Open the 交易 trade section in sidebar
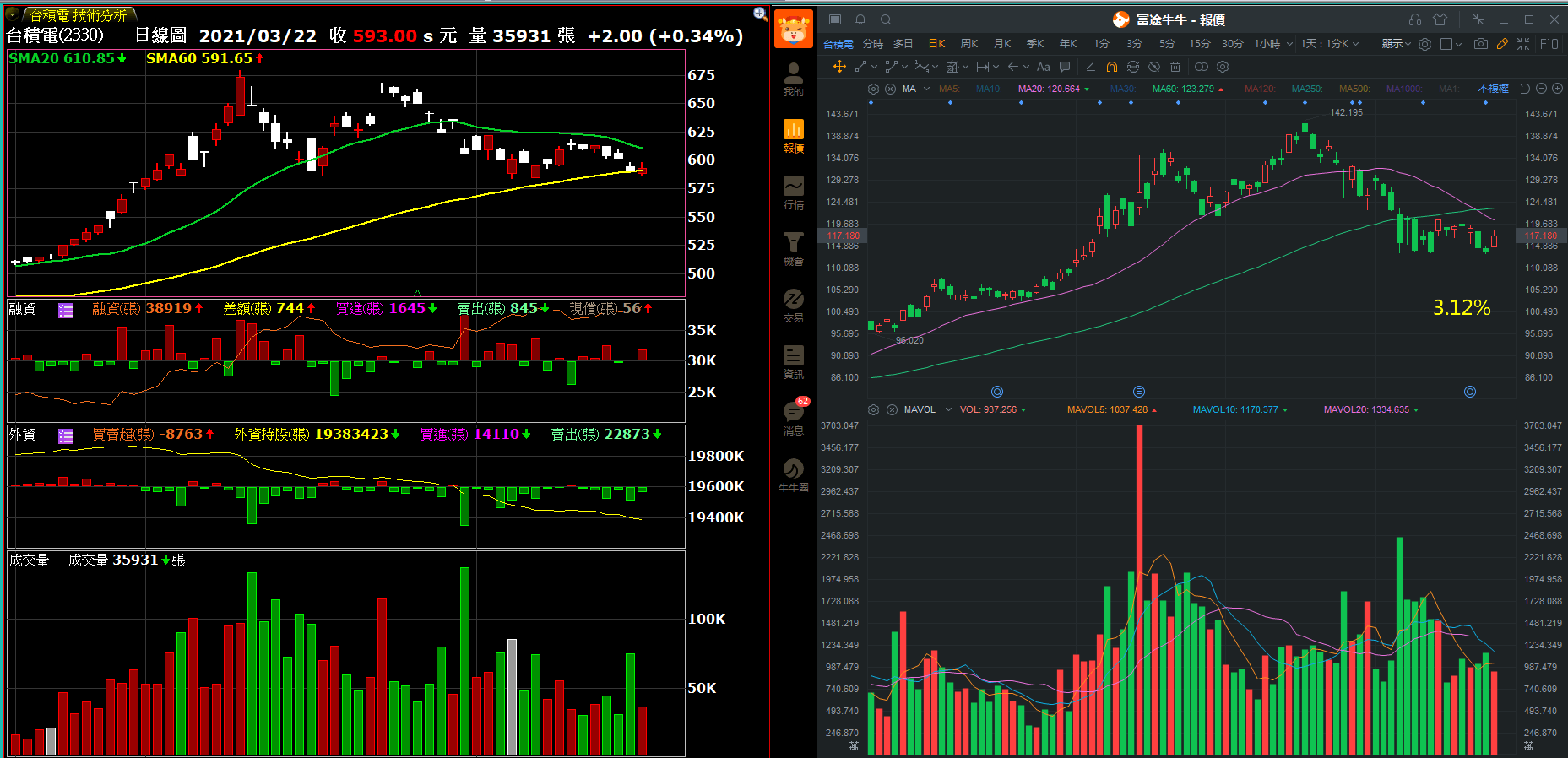The image size is (1568, 758). pos(793,305)
